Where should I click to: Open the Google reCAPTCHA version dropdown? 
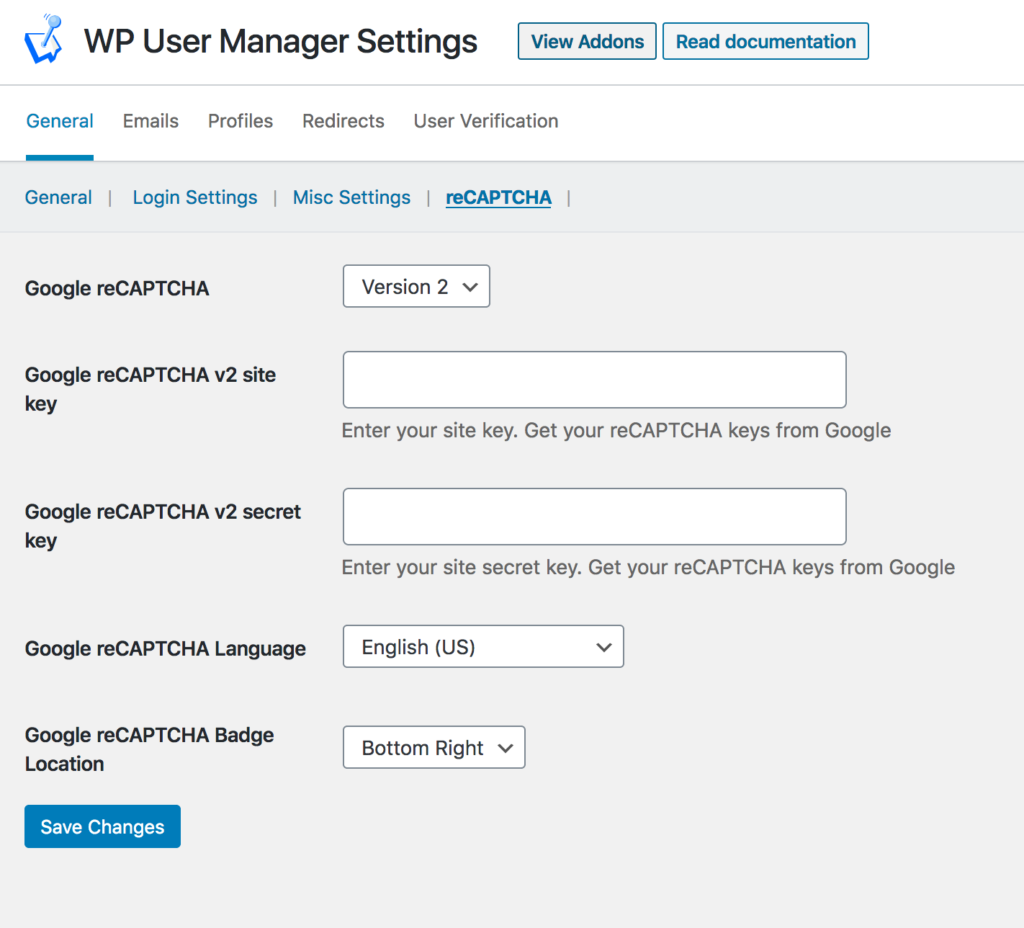(416, 286)
